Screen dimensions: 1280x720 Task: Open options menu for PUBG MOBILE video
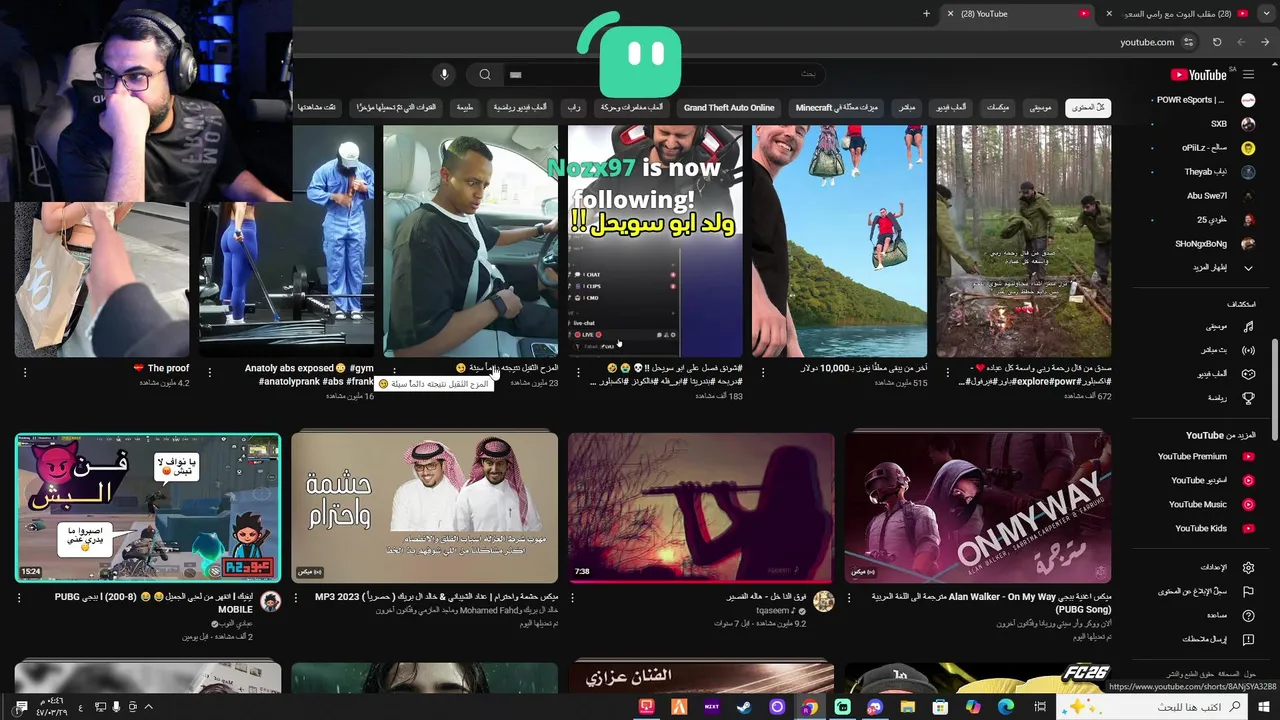19,600
